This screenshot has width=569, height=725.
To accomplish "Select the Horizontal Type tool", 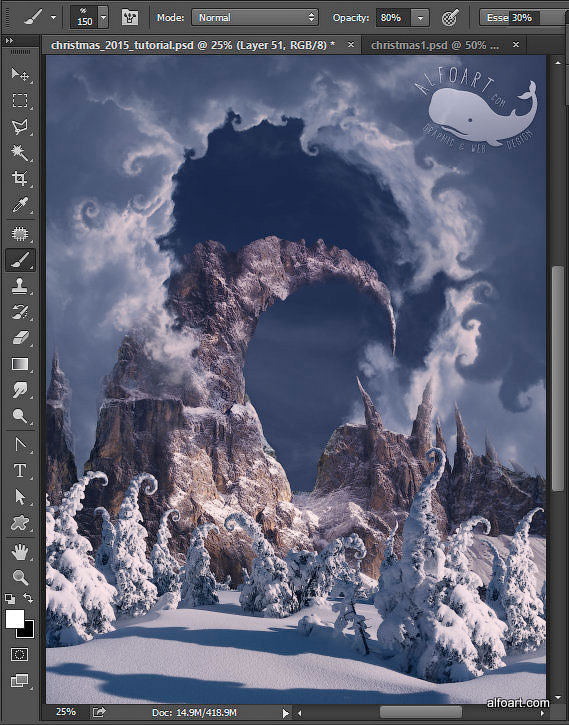I will coord(20,471).
